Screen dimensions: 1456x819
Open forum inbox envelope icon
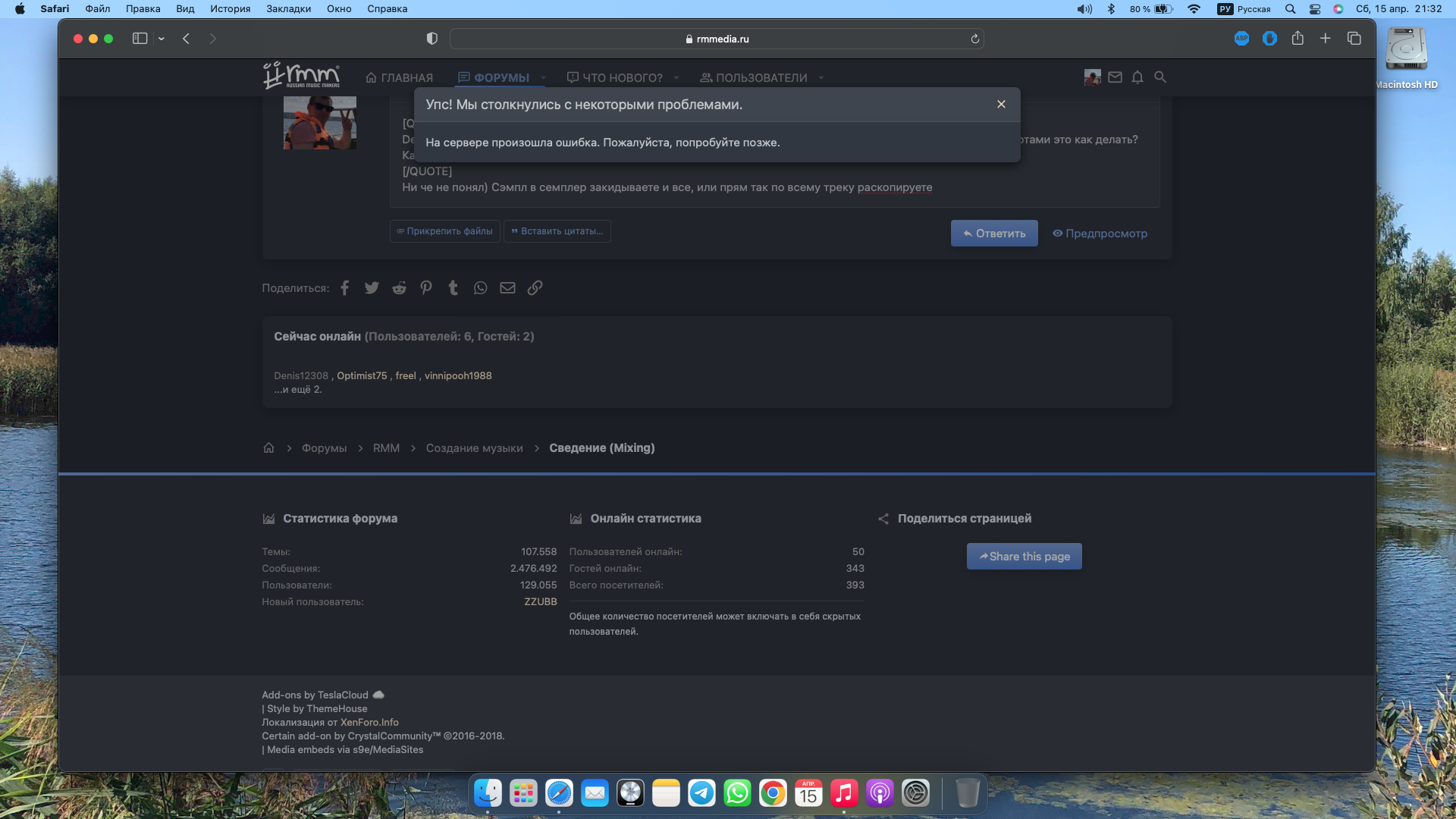click(x=1115, y=77)
